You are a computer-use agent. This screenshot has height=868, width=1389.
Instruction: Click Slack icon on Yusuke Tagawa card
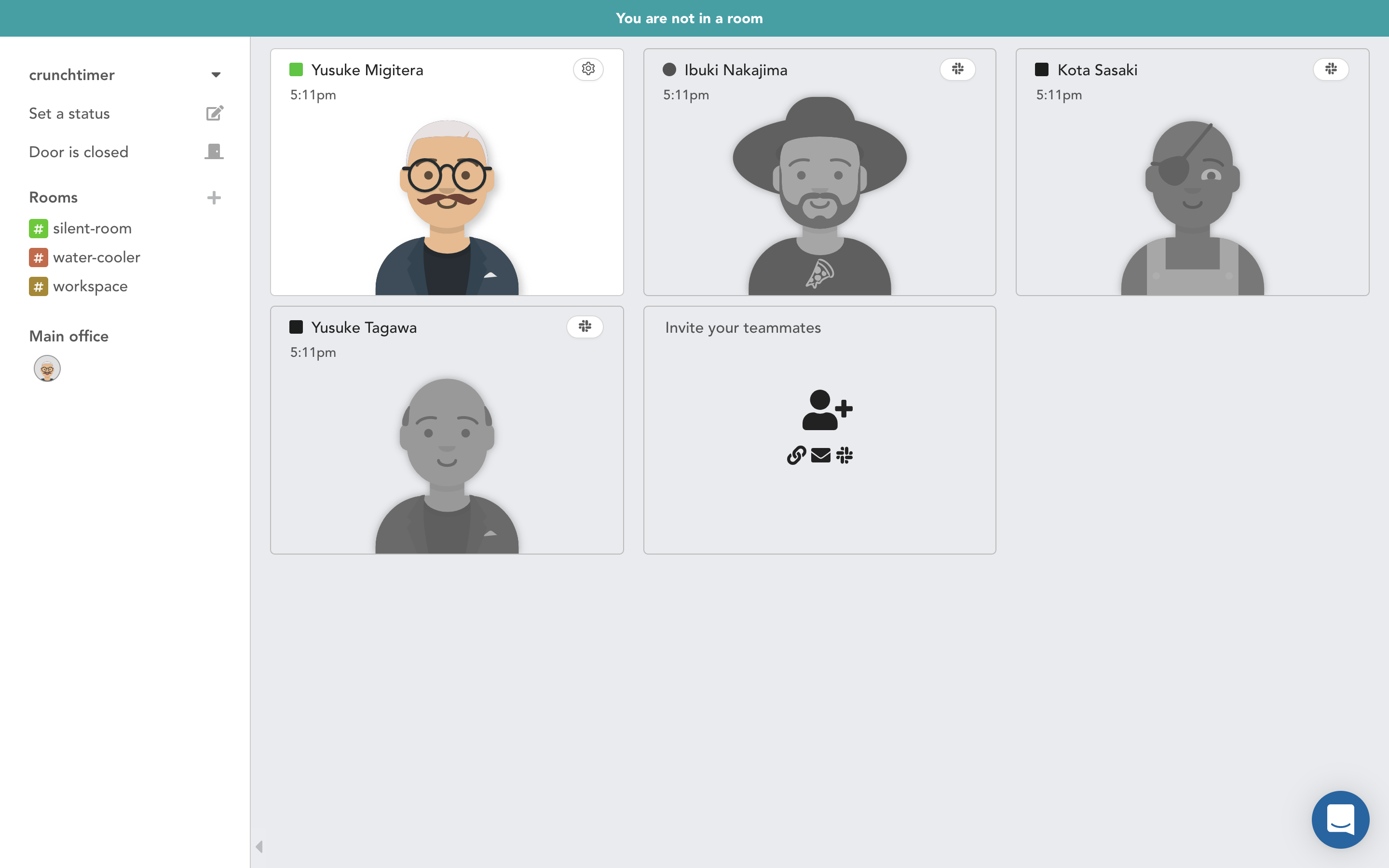click(x=585, y=326)
